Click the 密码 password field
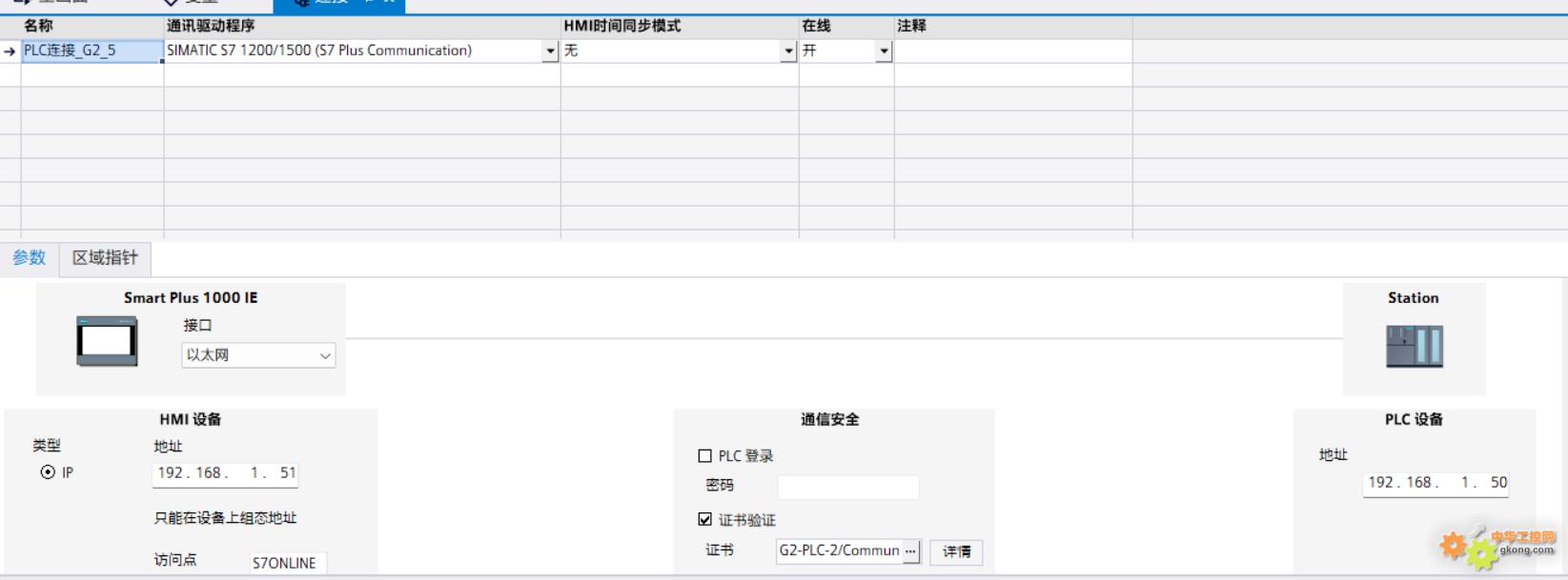Image resolution: width=1568 pixels, height=580 pixels. (847, 487)
